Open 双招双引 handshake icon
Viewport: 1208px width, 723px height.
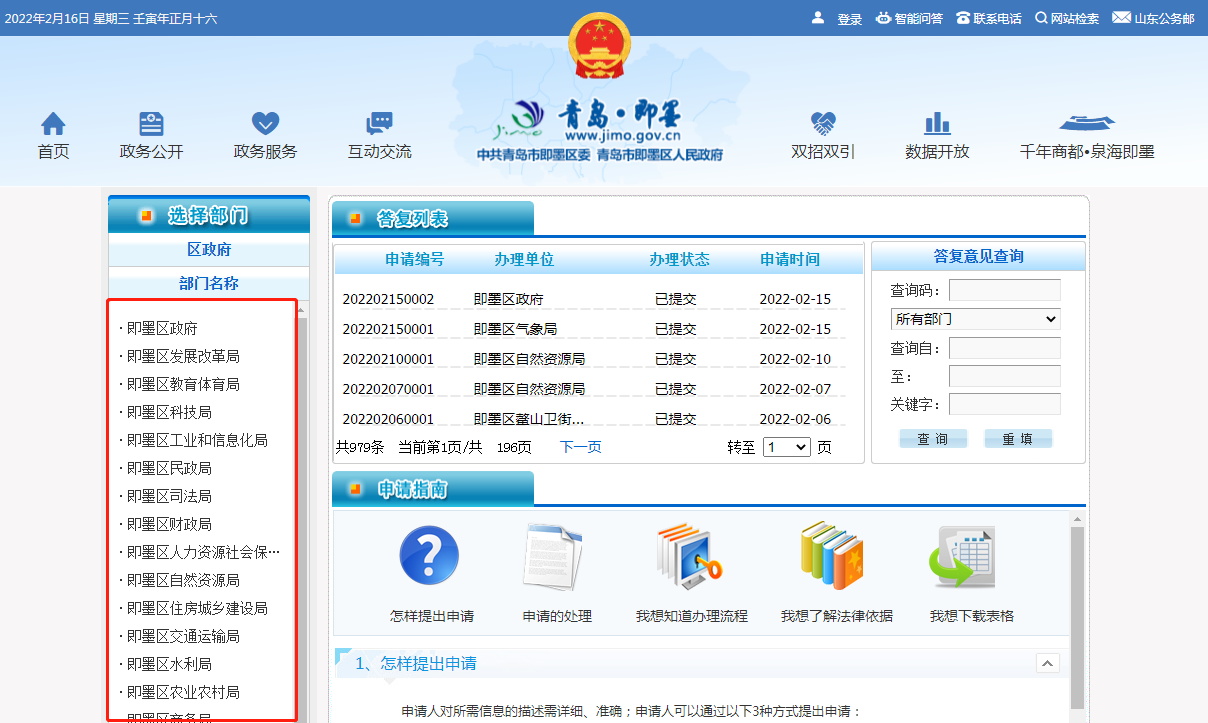click(823, 124)
